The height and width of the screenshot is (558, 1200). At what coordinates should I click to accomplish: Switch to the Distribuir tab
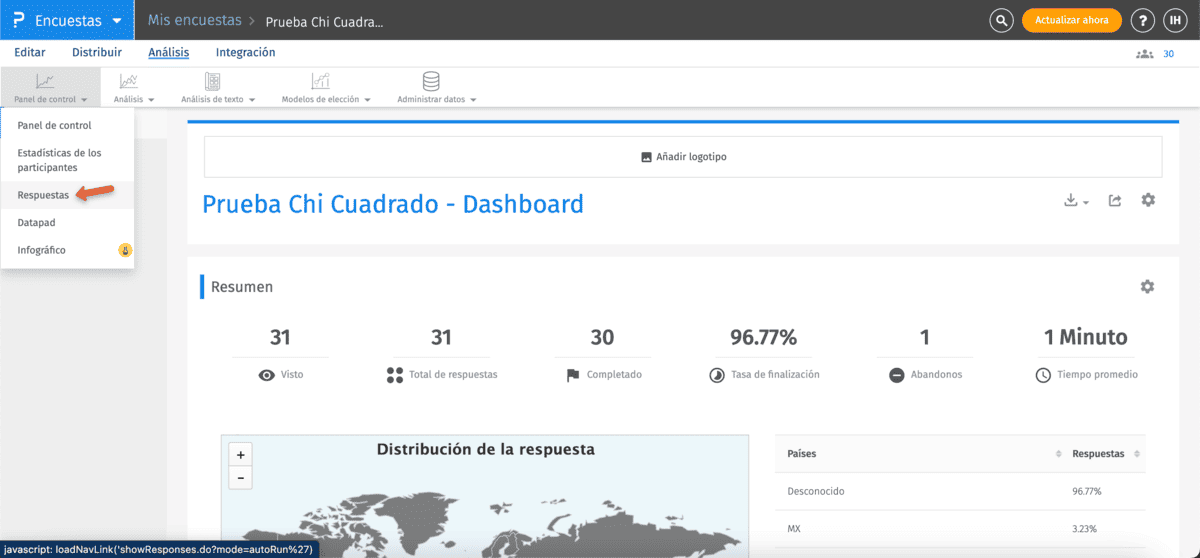coord(97,53)
